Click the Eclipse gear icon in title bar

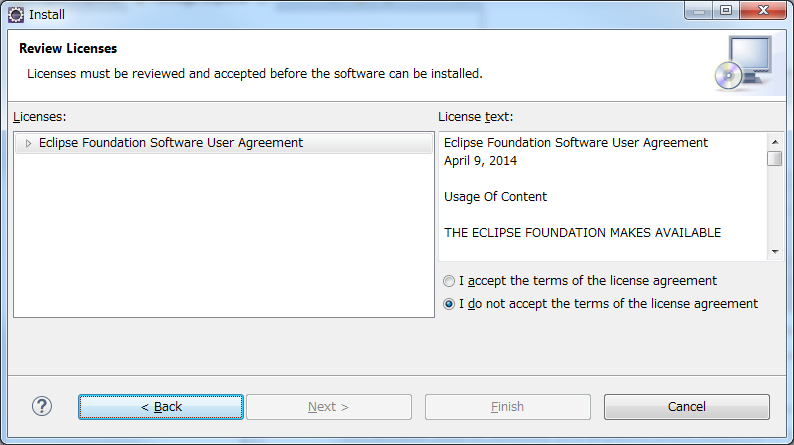tap(16, 15)
